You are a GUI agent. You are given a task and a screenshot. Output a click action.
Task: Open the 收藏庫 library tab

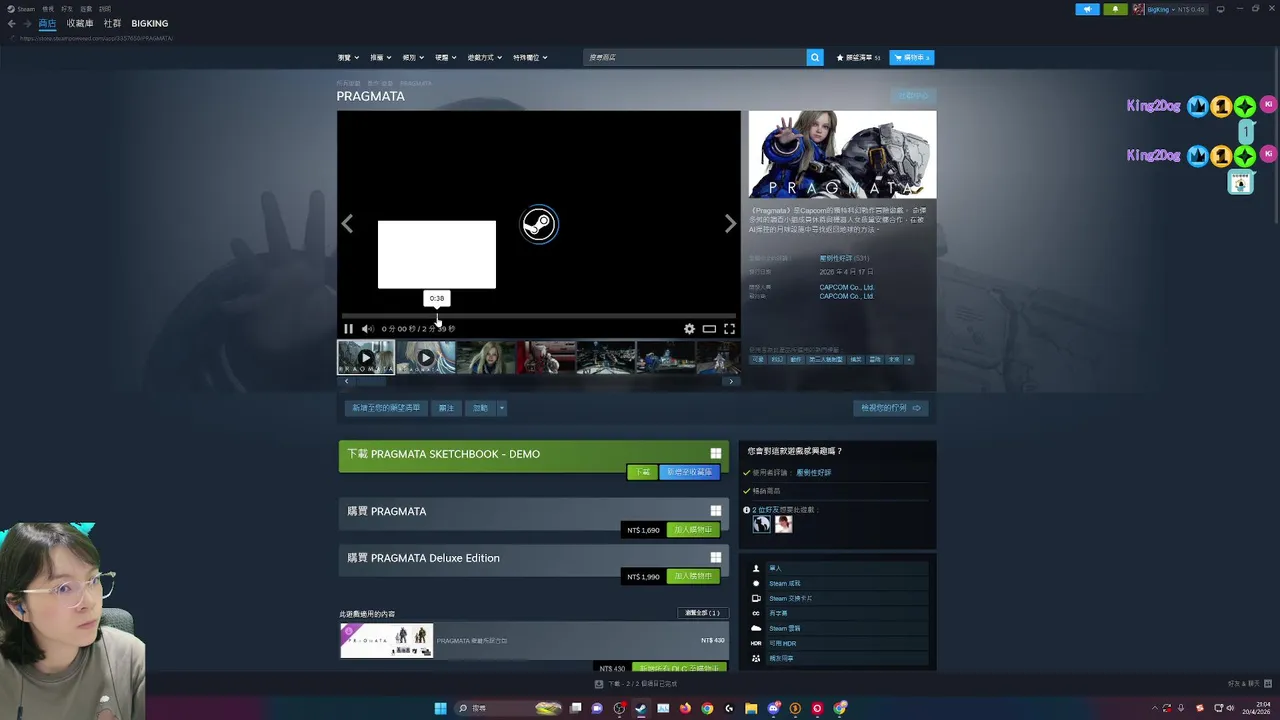tap(80, 23)
